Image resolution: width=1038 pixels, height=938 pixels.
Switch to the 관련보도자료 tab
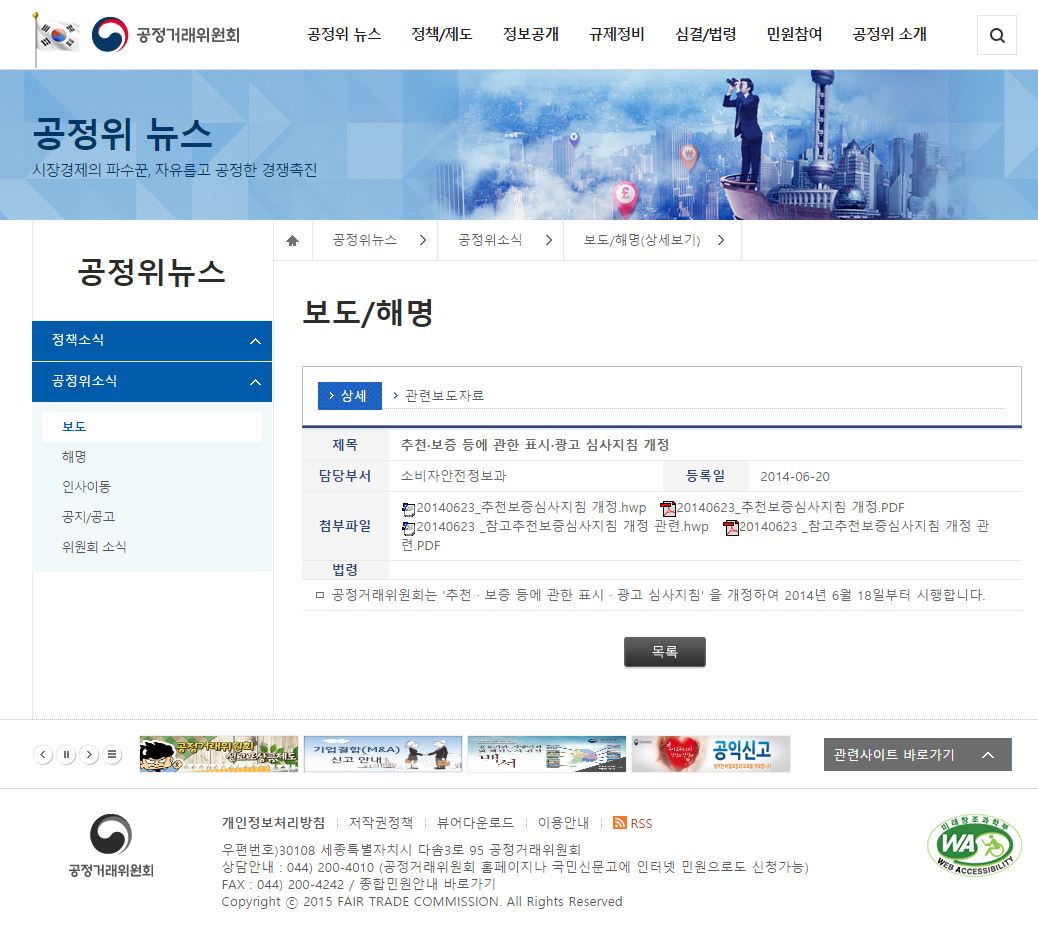tap(444, 396)
